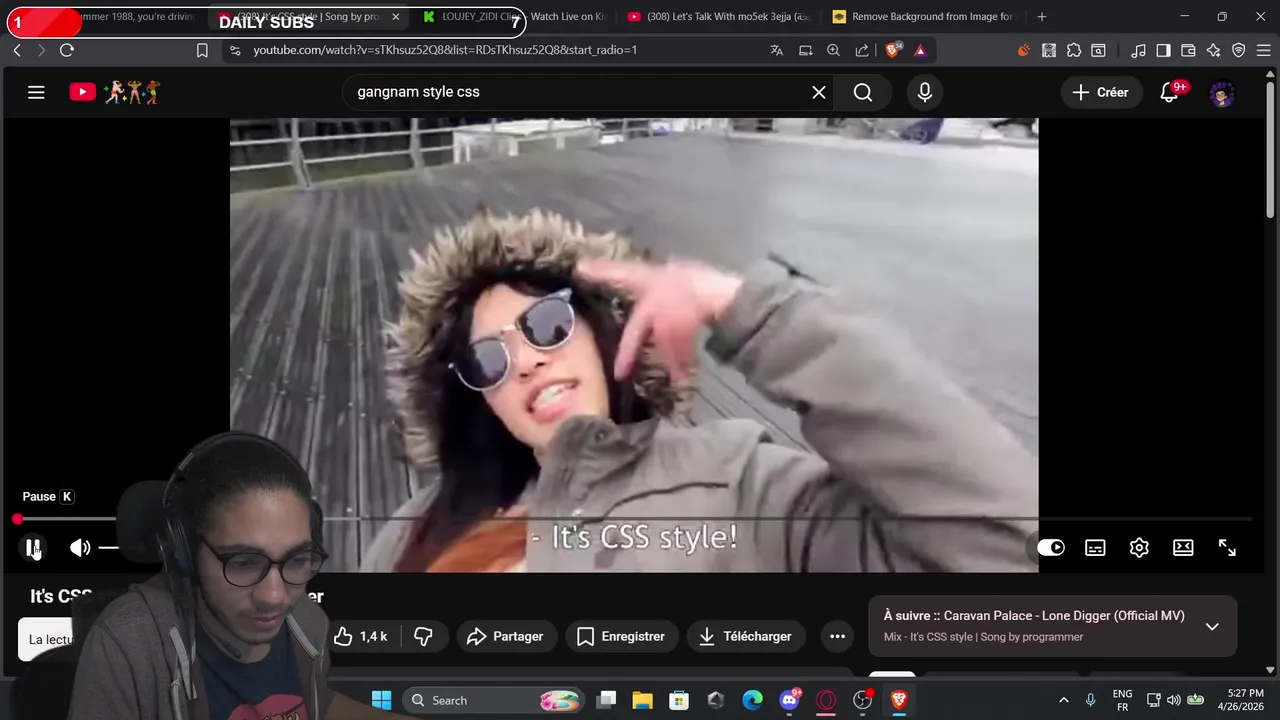Click the browser back arrow
Image resolution: width=1280 pixels, height=720 pixels.
click(17, 50)
